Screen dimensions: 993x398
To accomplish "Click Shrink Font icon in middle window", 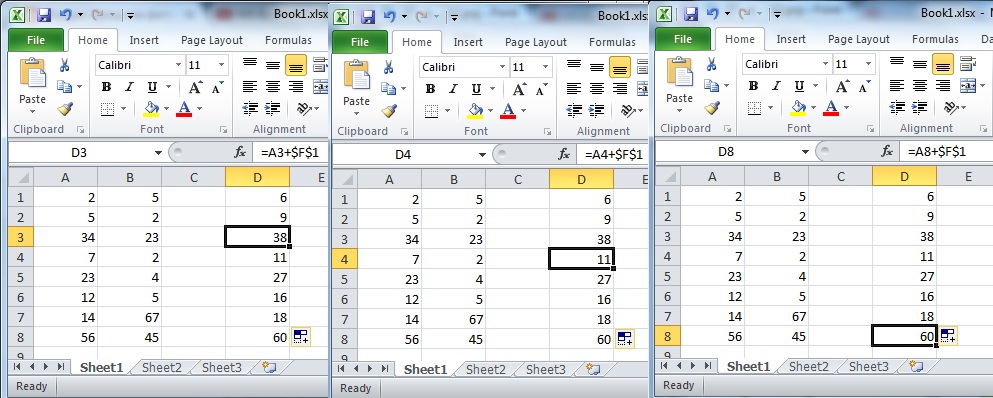I will coord(541,89).
